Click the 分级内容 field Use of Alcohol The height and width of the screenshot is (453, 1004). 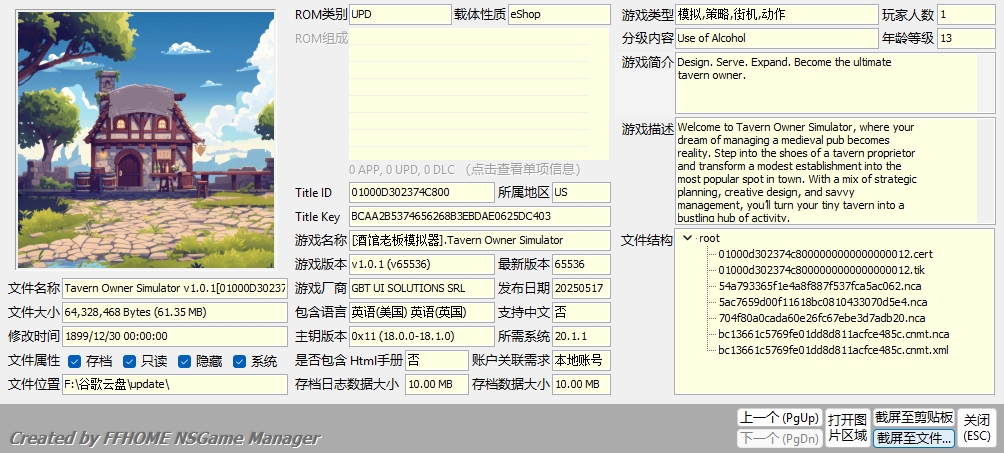pyautogui.click(x=777, y=38)
